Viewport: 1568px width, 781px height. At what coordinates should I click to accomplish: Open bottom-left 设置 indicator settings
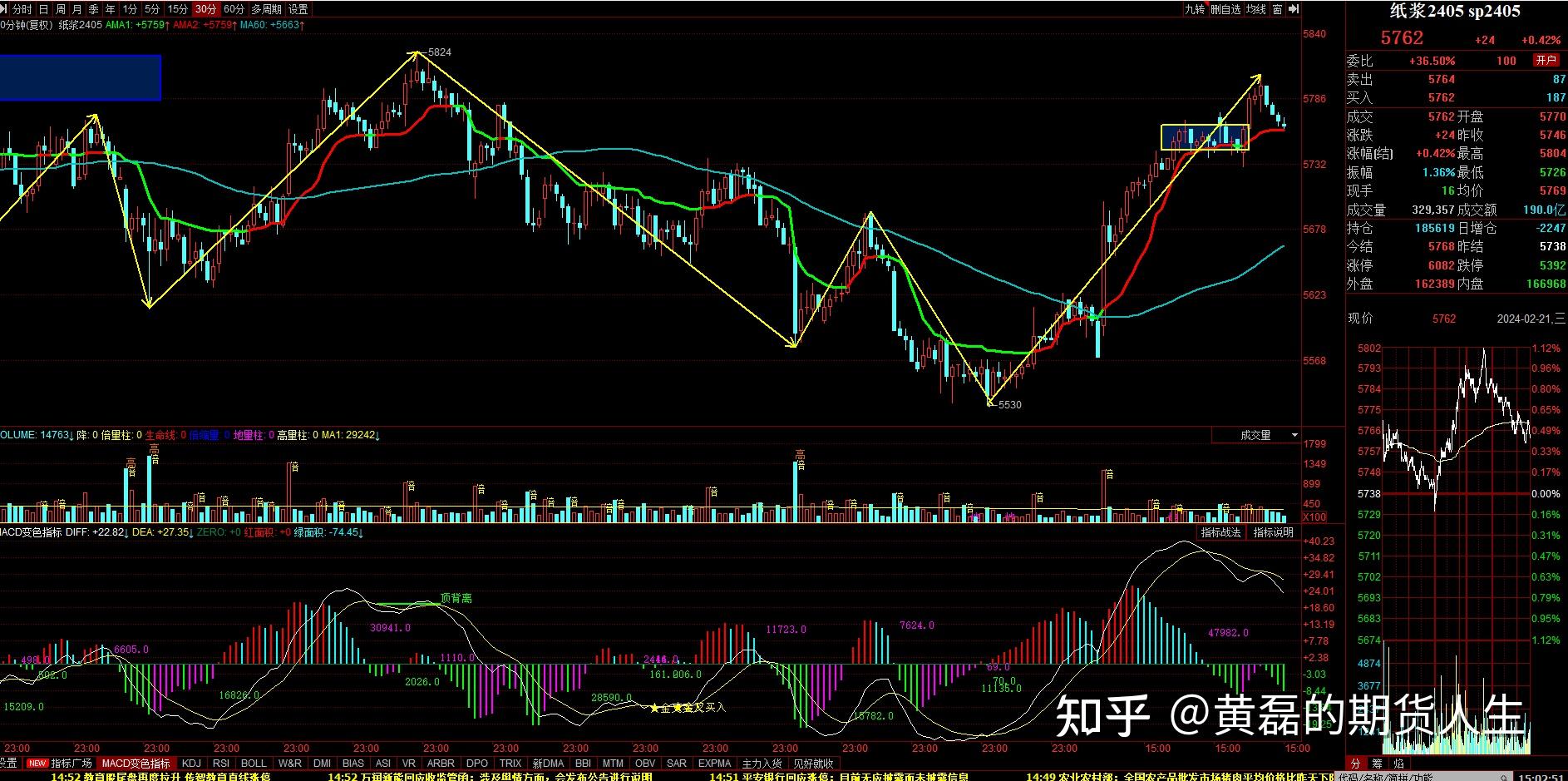pos(8,763)
